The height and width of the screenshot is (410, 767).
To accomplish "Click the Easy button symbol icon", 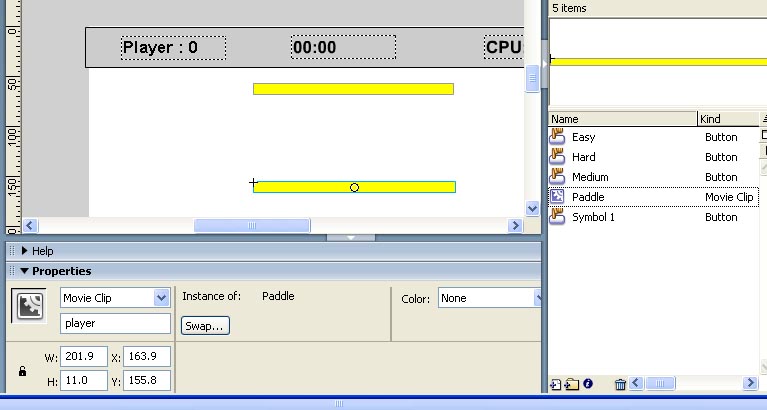I will pyautogui.click(x=557, y=137).
